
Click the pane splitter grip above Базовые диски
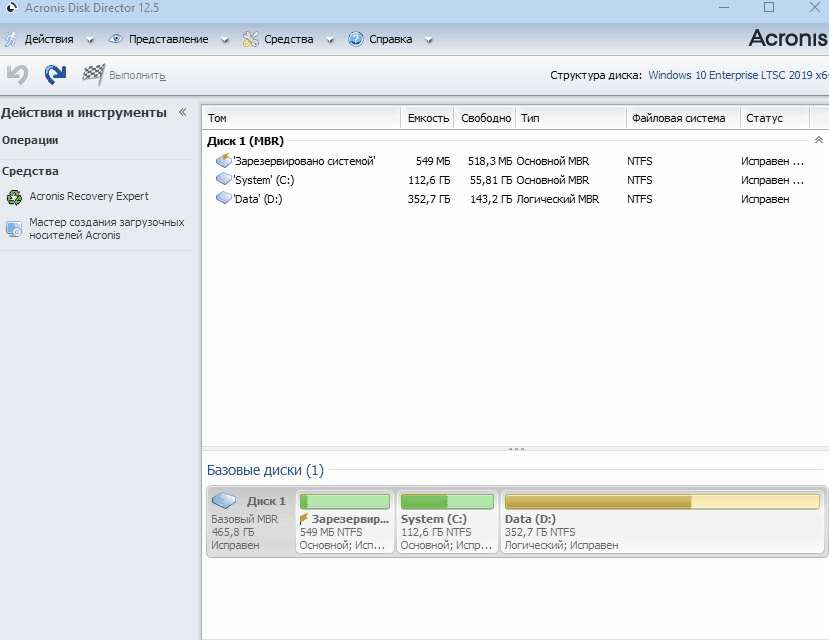point(516,449)
